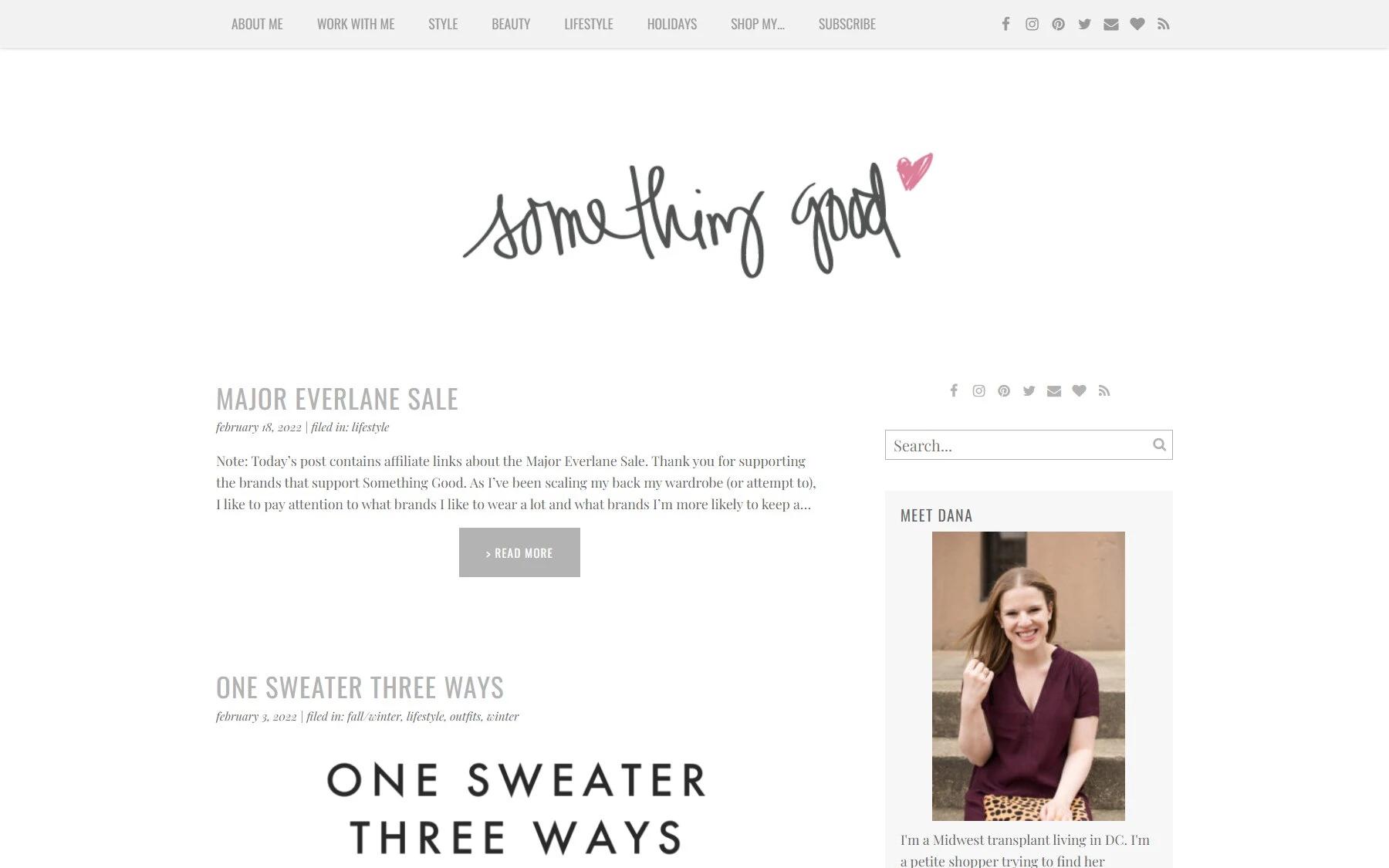The height and width of the screenshot is (868, 1389).
Task: Open sidebar Instagram icon above search box
Action: click(978, 390)
